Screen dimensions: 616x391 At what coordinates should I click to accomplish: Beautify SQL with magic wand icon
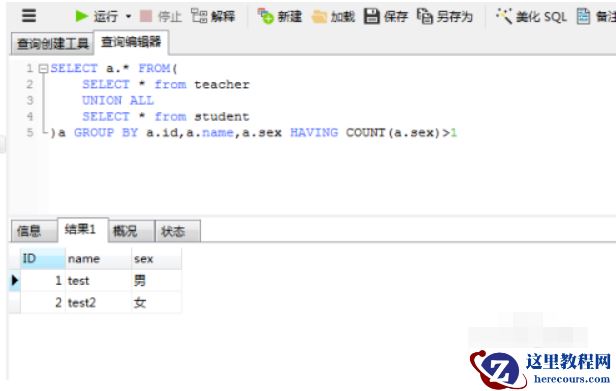504,16
